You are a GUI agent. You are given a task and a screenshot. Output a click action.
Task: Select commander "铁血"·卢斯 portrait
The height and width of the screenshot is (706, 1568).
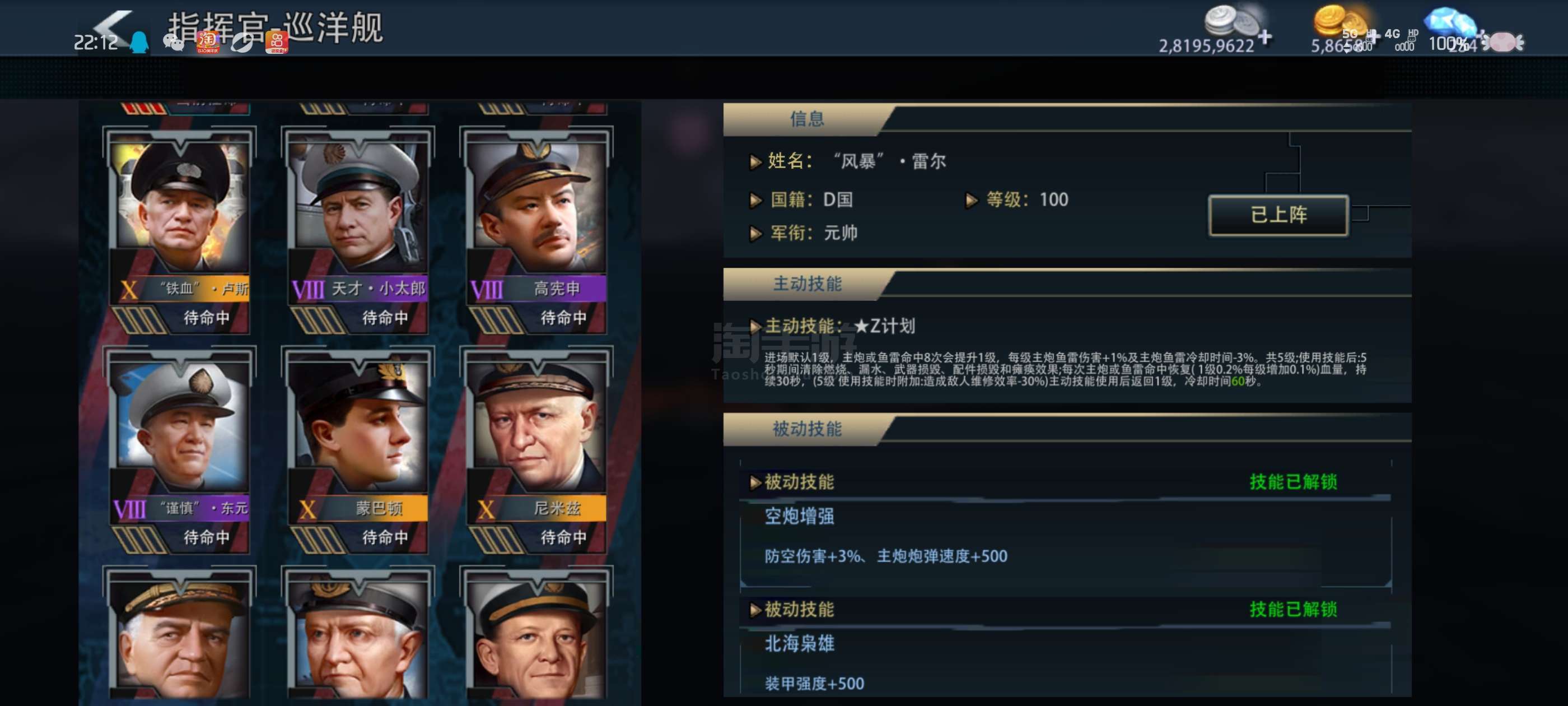pyautogui.click(x=180, y=207)
